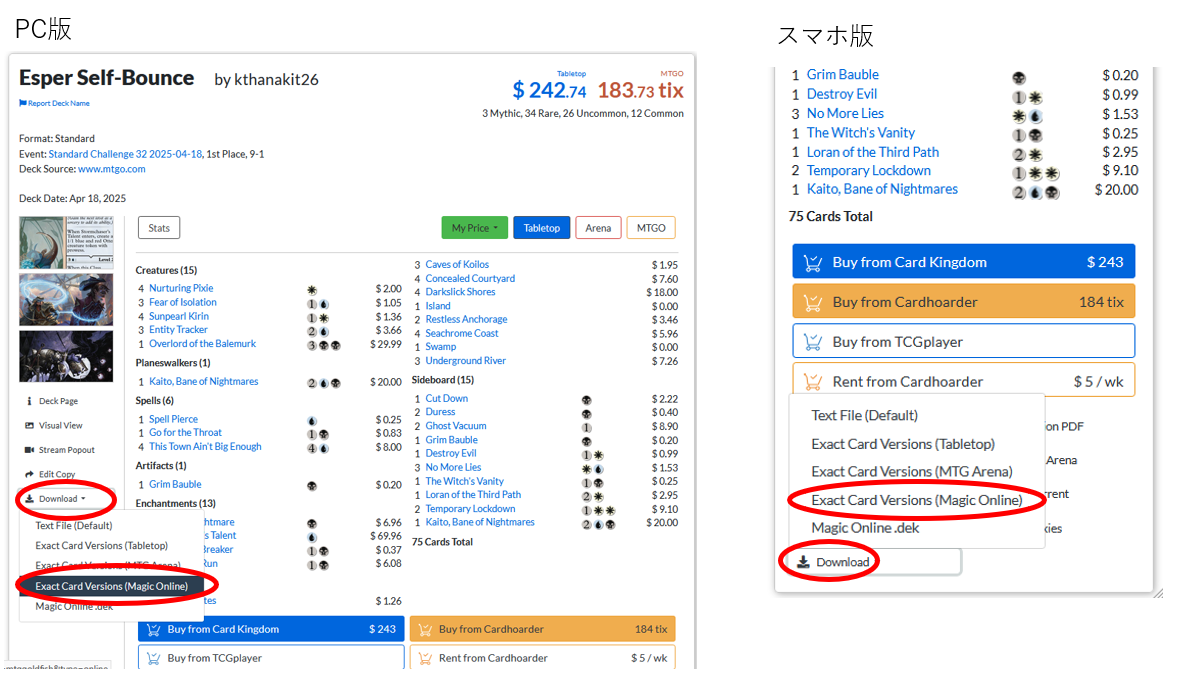Click the Stats button
Image resolution: width=1178 pixels, height=680 pixels.
[x=159, y=228]
